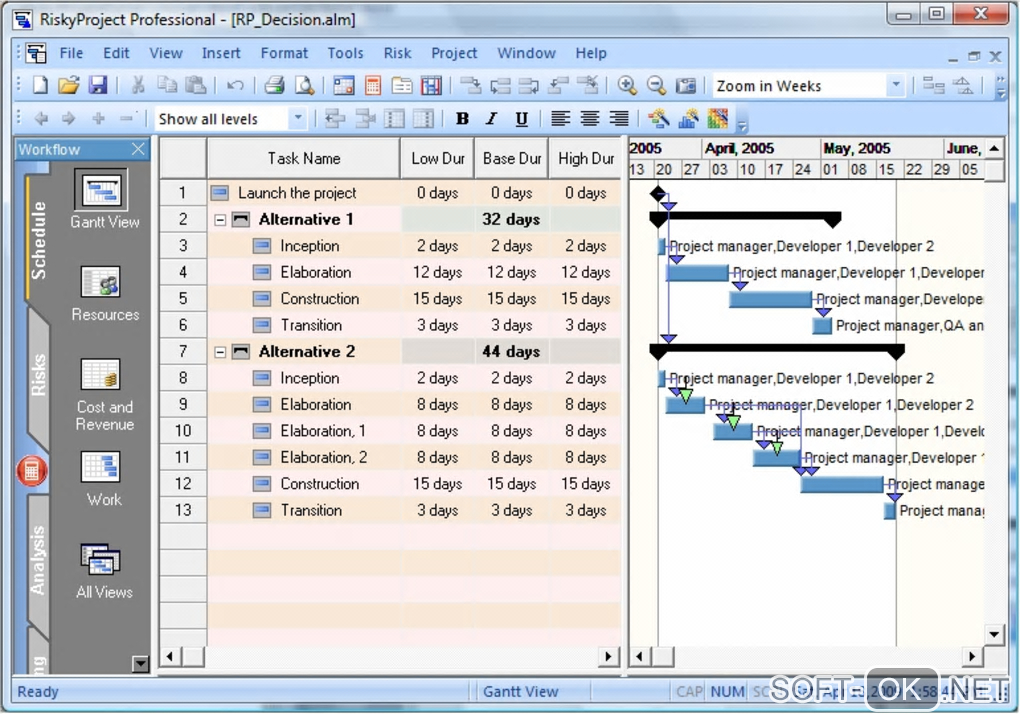
Task: Click the Print toolbar icon
Action: 274,86
